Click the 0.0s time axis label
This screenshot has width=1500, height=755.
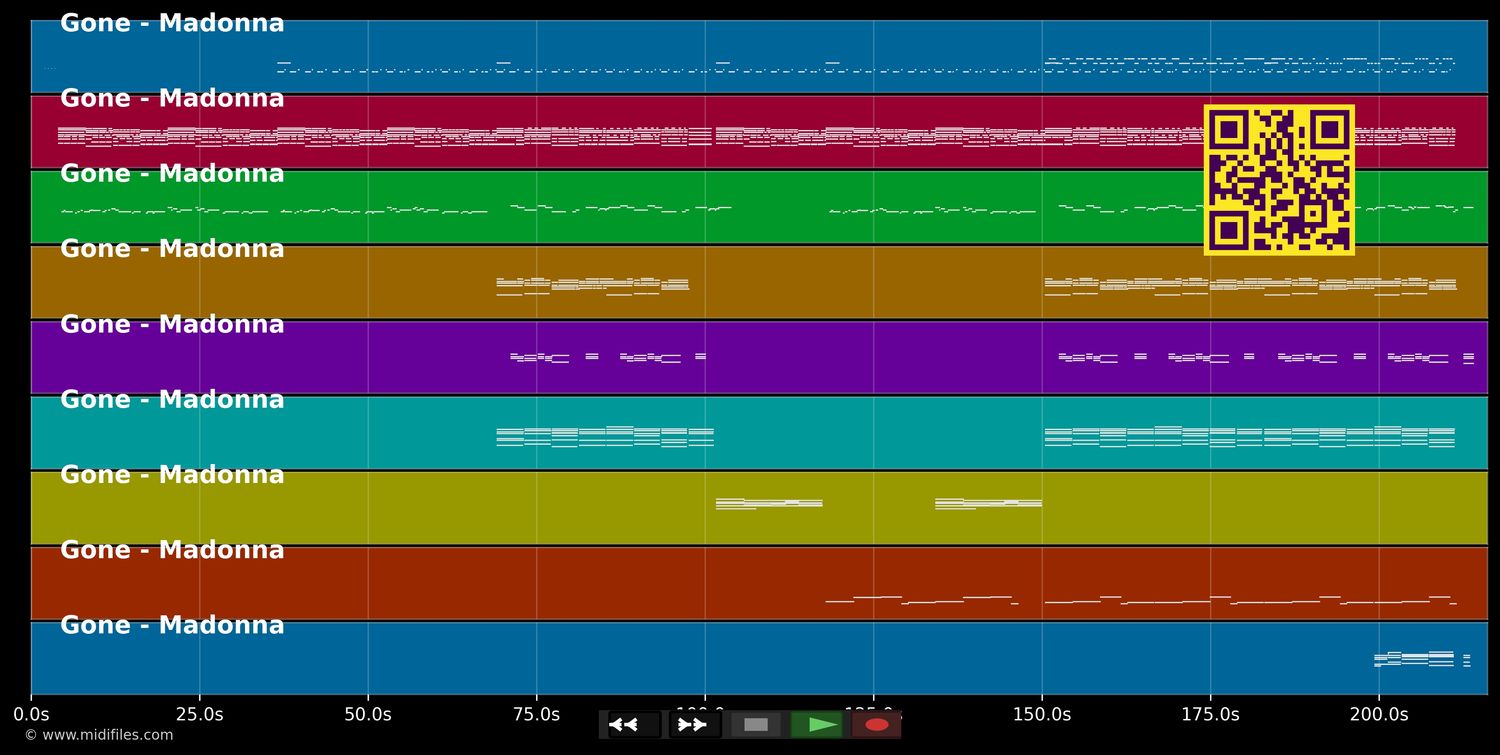click(x=31, y=715)
